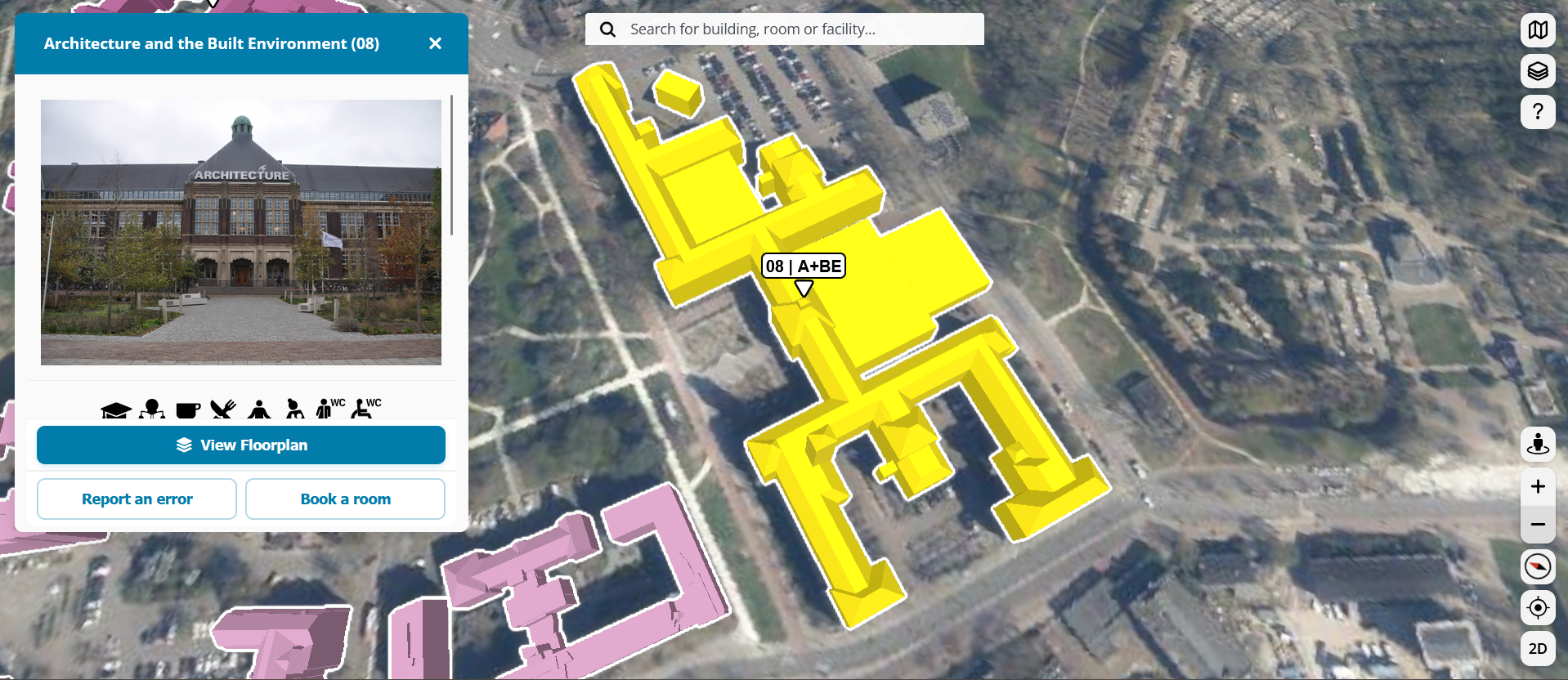Click the graduation cap education icon
The width and height of the screenshot is (1568, 680).
tap(116, 409)
